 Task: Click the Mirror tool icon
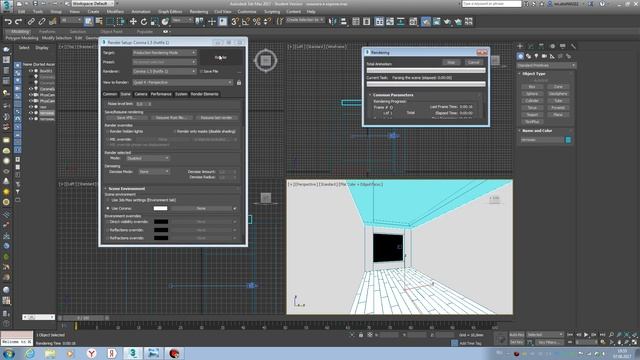pyautogui.click(x=333, y=22)
